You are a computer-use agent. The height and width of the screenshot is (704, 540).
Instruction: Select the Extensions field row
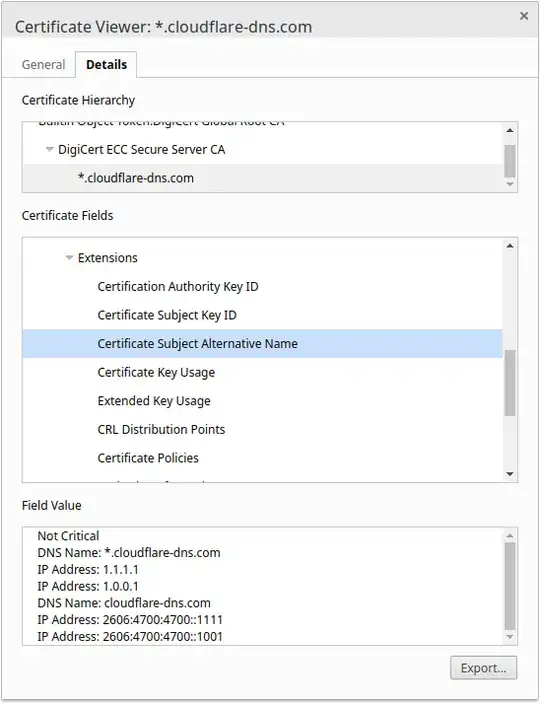263,258
